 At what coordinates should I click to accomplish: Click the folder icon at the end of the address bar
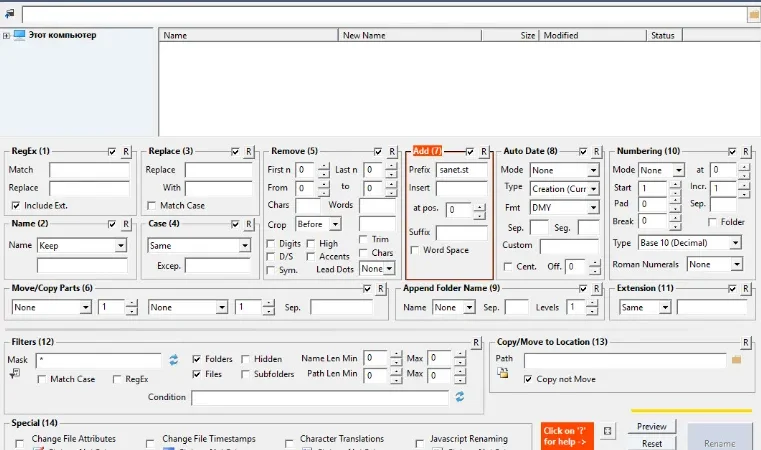754,15
